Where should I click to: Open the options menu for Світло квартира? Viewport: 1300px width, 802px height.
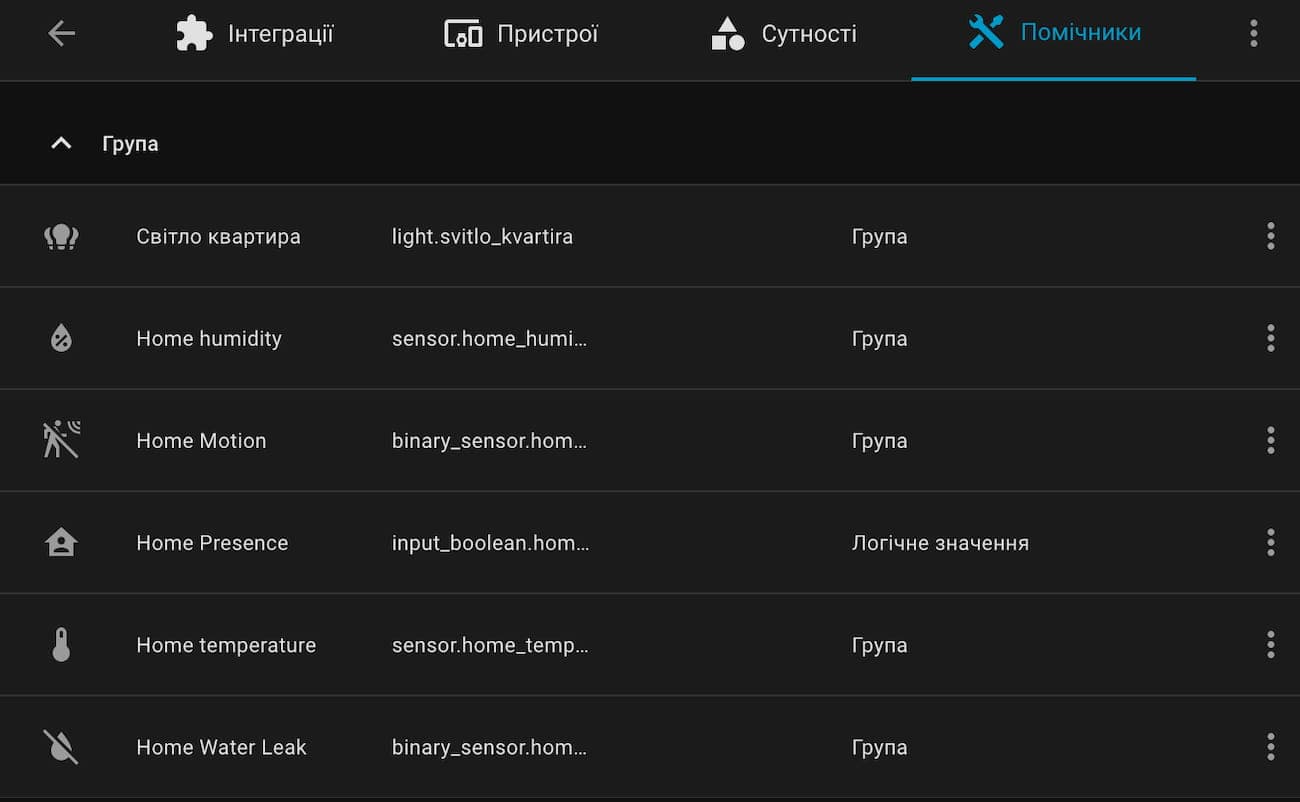tap(1271, 236)
